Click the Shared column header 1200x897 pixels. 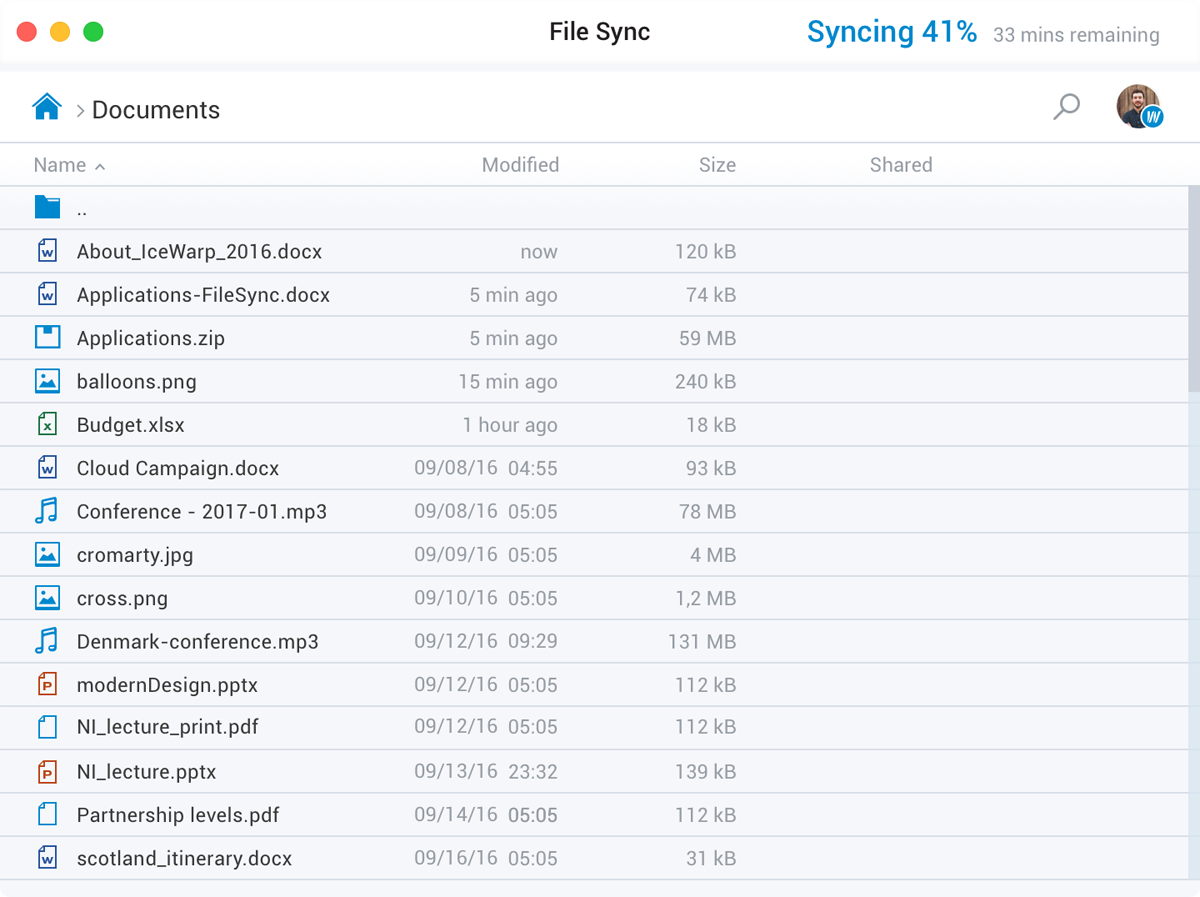pos(900,165)
